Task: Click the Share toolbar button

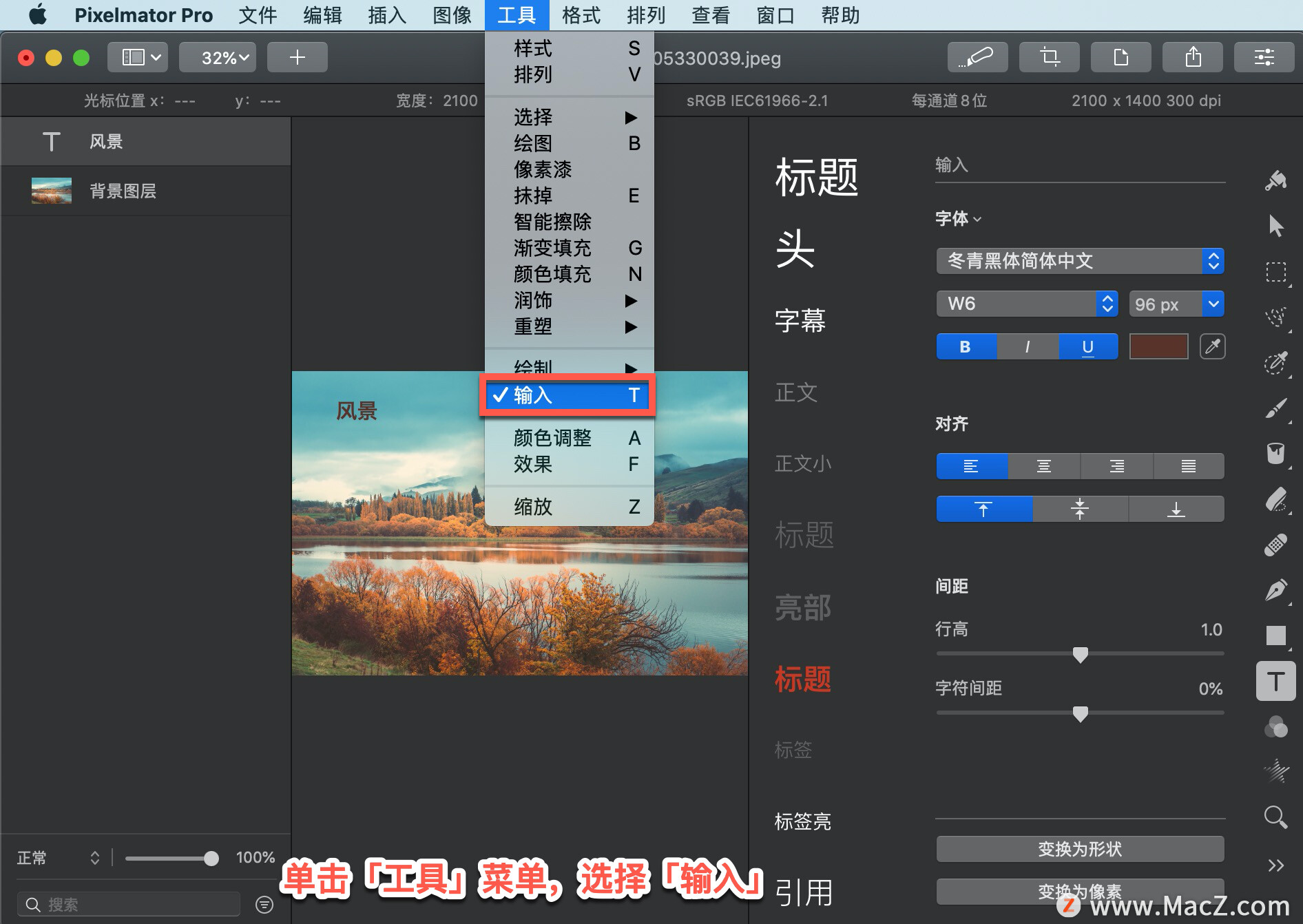Action: click(x=1192, y=57)
